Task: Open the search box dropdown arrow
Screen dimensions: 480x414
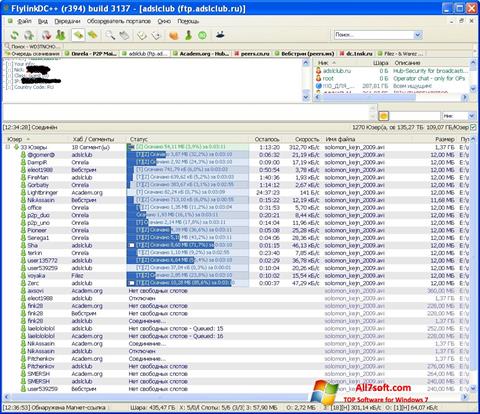Action: [418, 35]
